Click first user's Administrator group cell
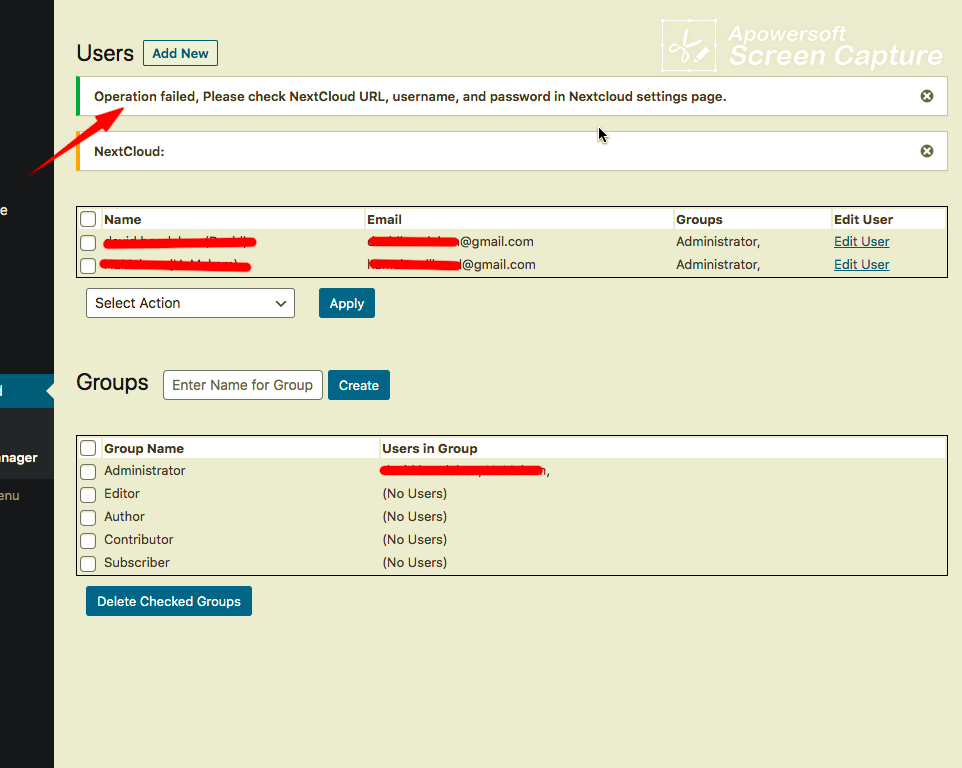This screenshot has height=768, width=962. click(718, 242)
